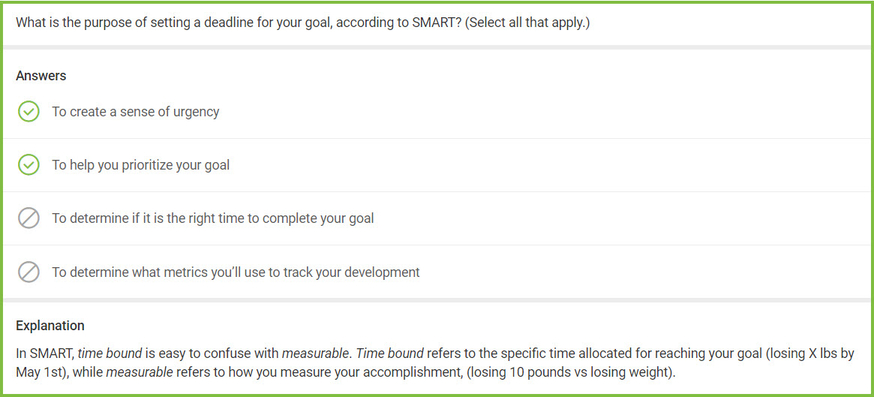Click the gray slash icon beside metrics answer

click(28, 272)
